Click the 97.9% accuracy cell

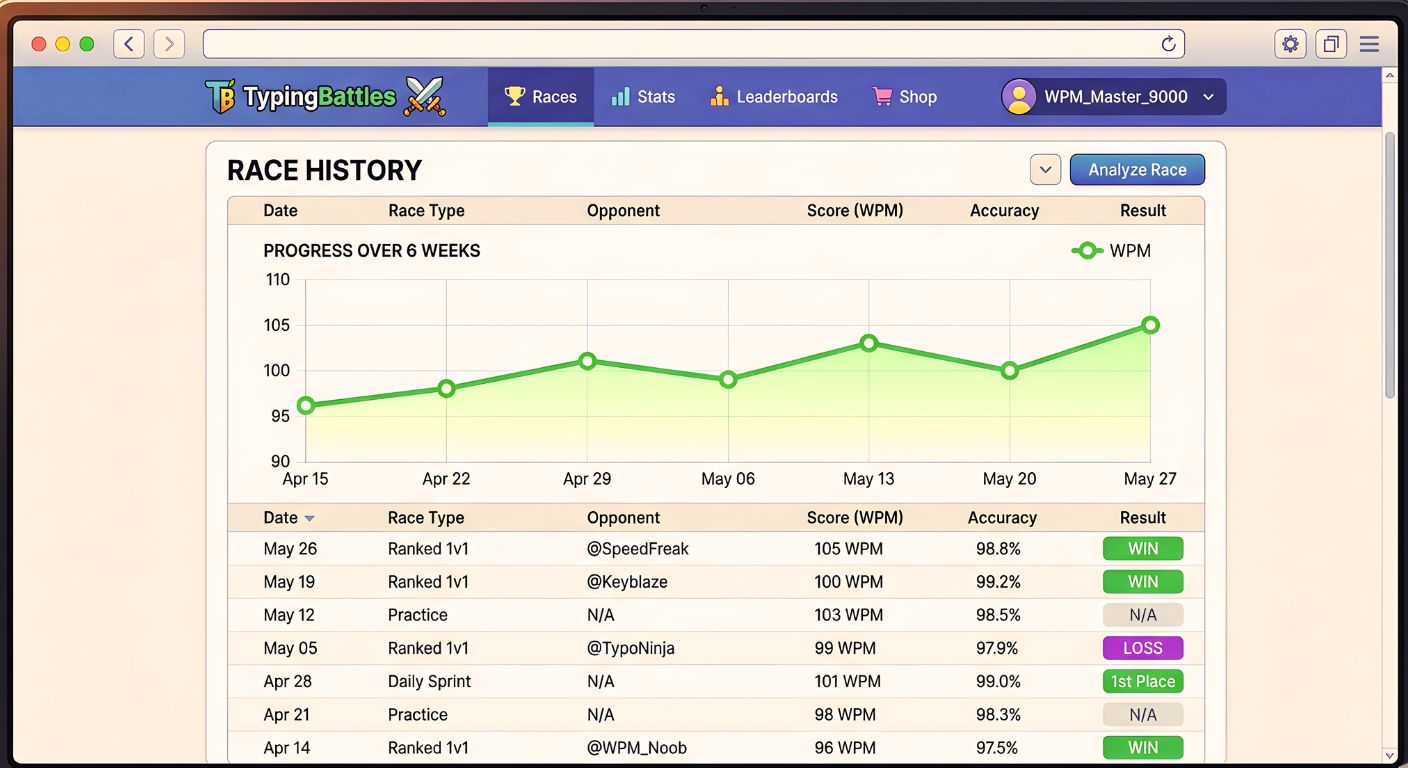tap(997, 648)
